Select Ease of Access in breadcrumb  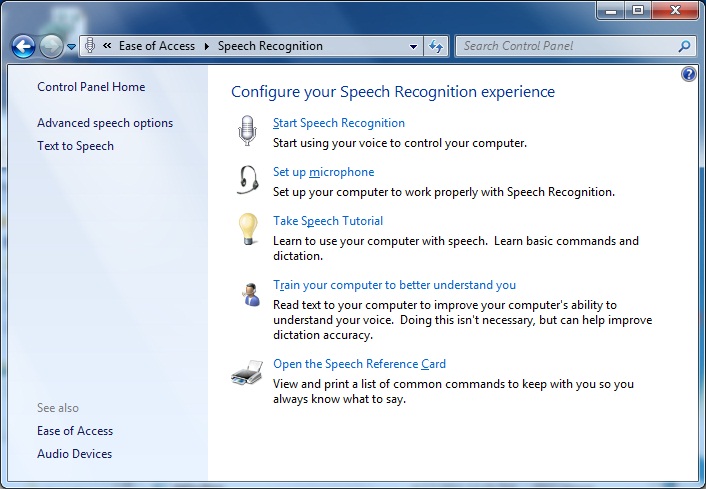tap(157, 46)
